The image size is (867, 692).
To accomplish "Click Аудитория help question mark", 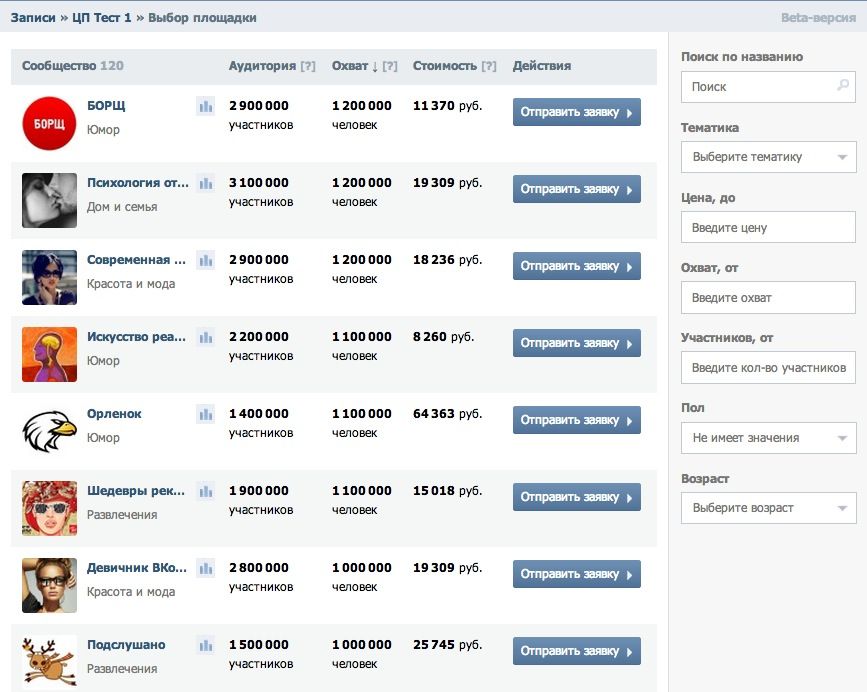I will 308,66.
